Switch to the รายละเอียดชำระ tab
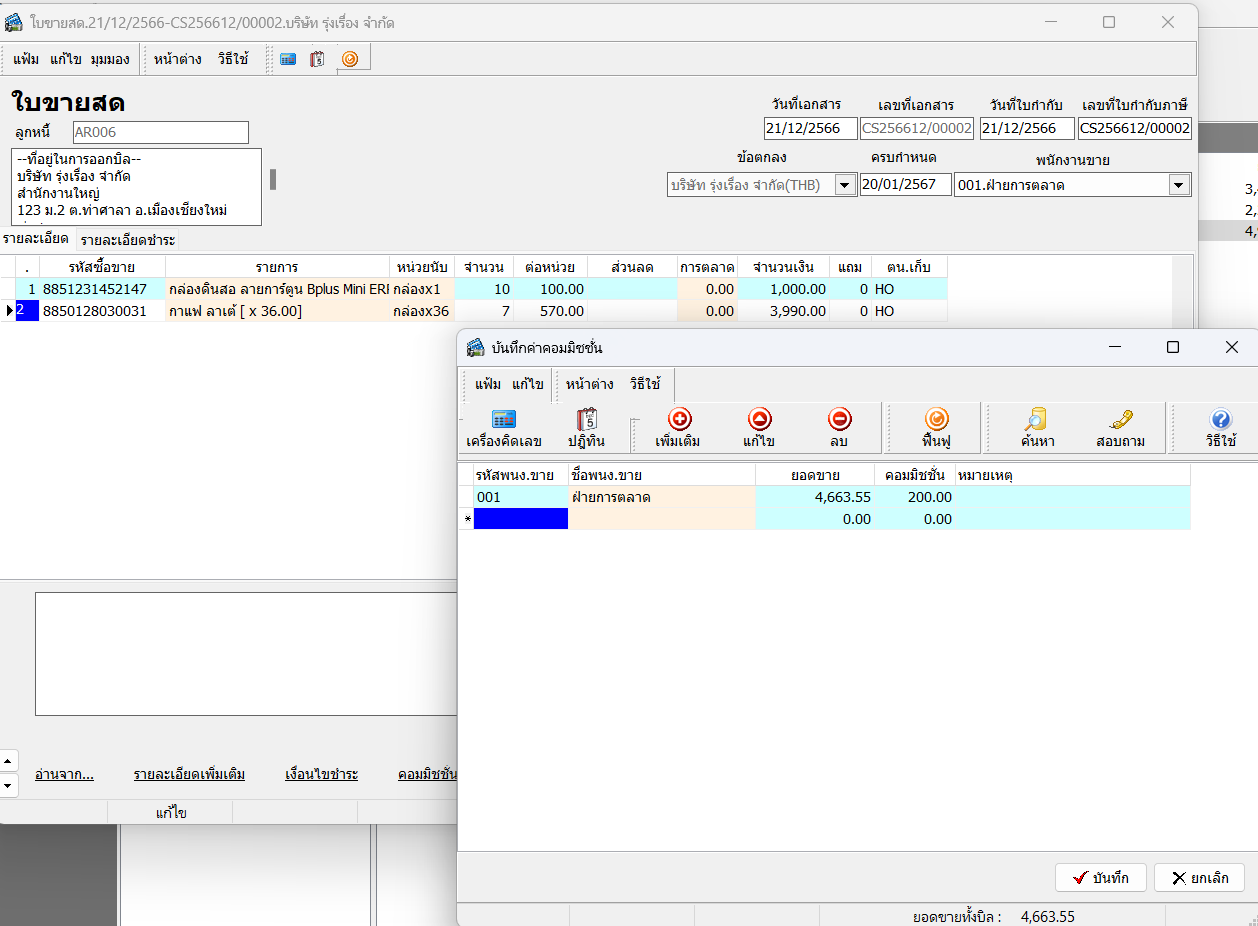This screenshot has height=926, width=1258. pos(128,240)
